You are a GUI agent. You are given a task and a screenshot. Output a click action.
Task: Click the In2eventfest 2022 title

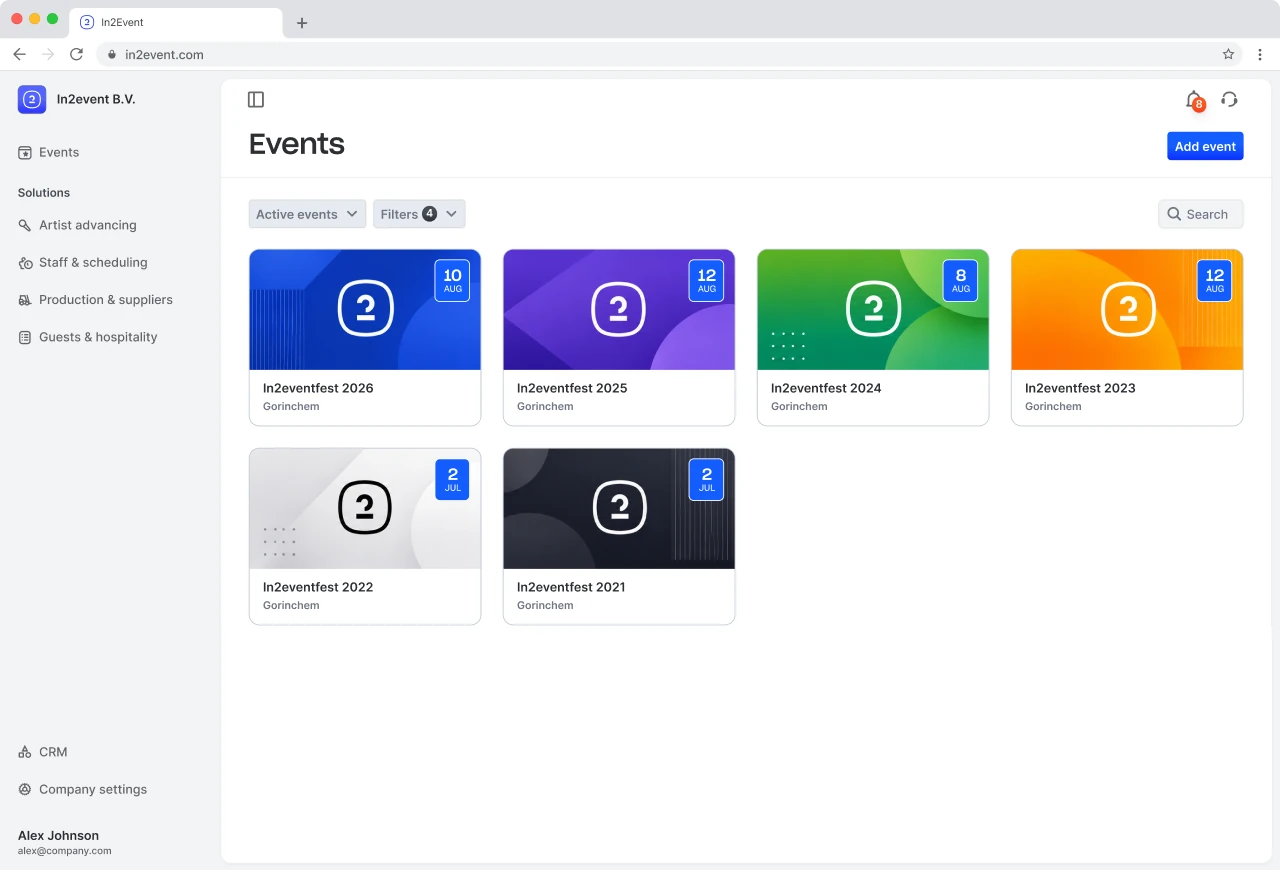318,587
